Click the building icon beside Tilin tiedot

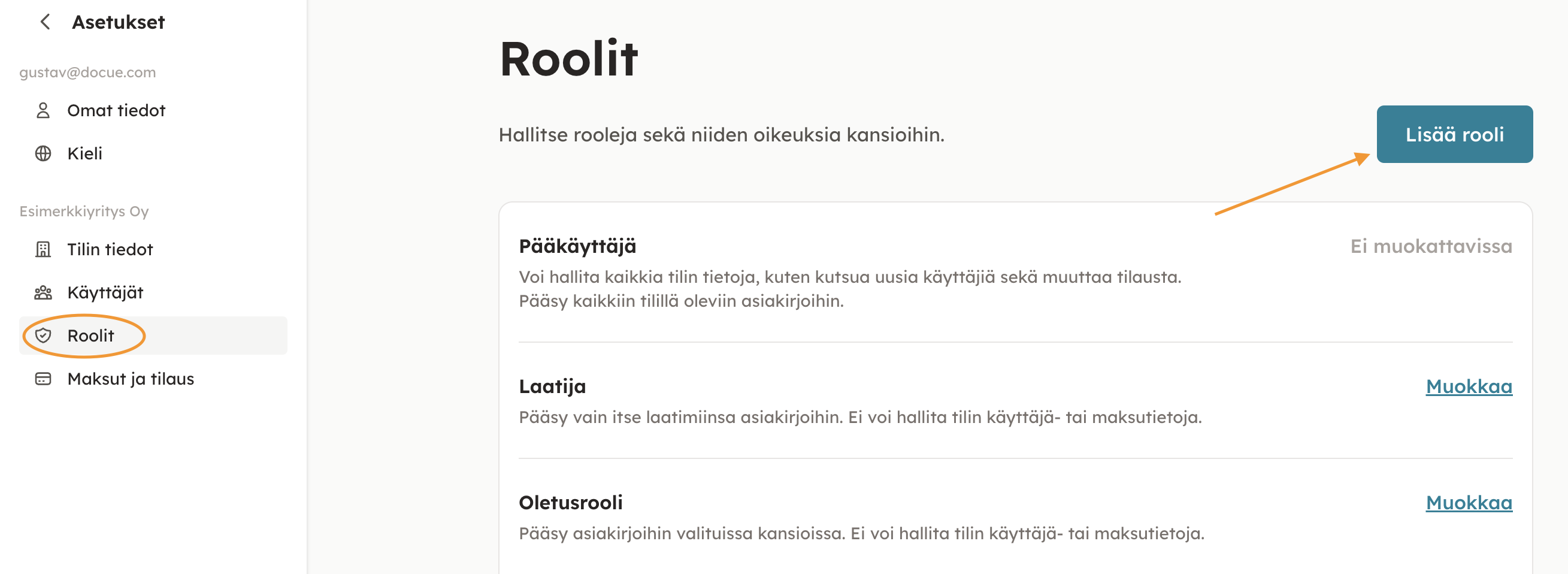43,250
